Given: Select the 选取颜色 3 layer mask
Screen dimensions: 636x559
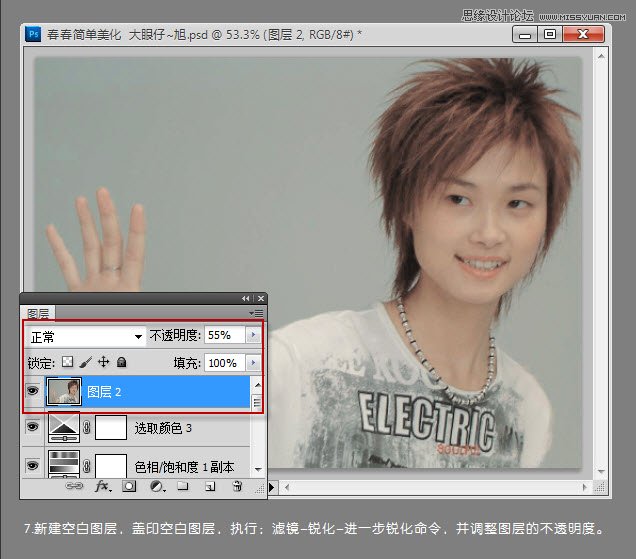Looking at the screenshot, I should [x=111, y=427].
